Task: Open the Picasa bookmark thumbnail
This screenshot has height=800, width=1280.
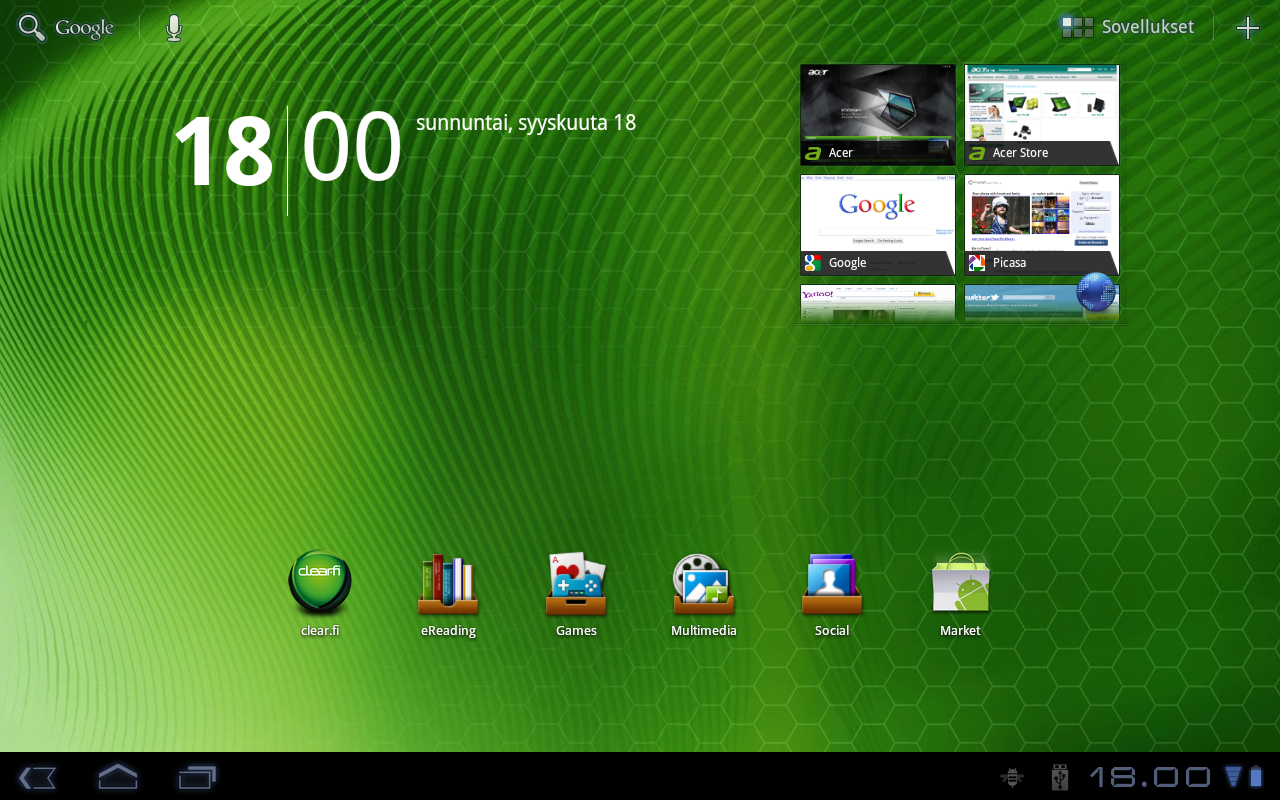Action: click(x=1042, y=225)
